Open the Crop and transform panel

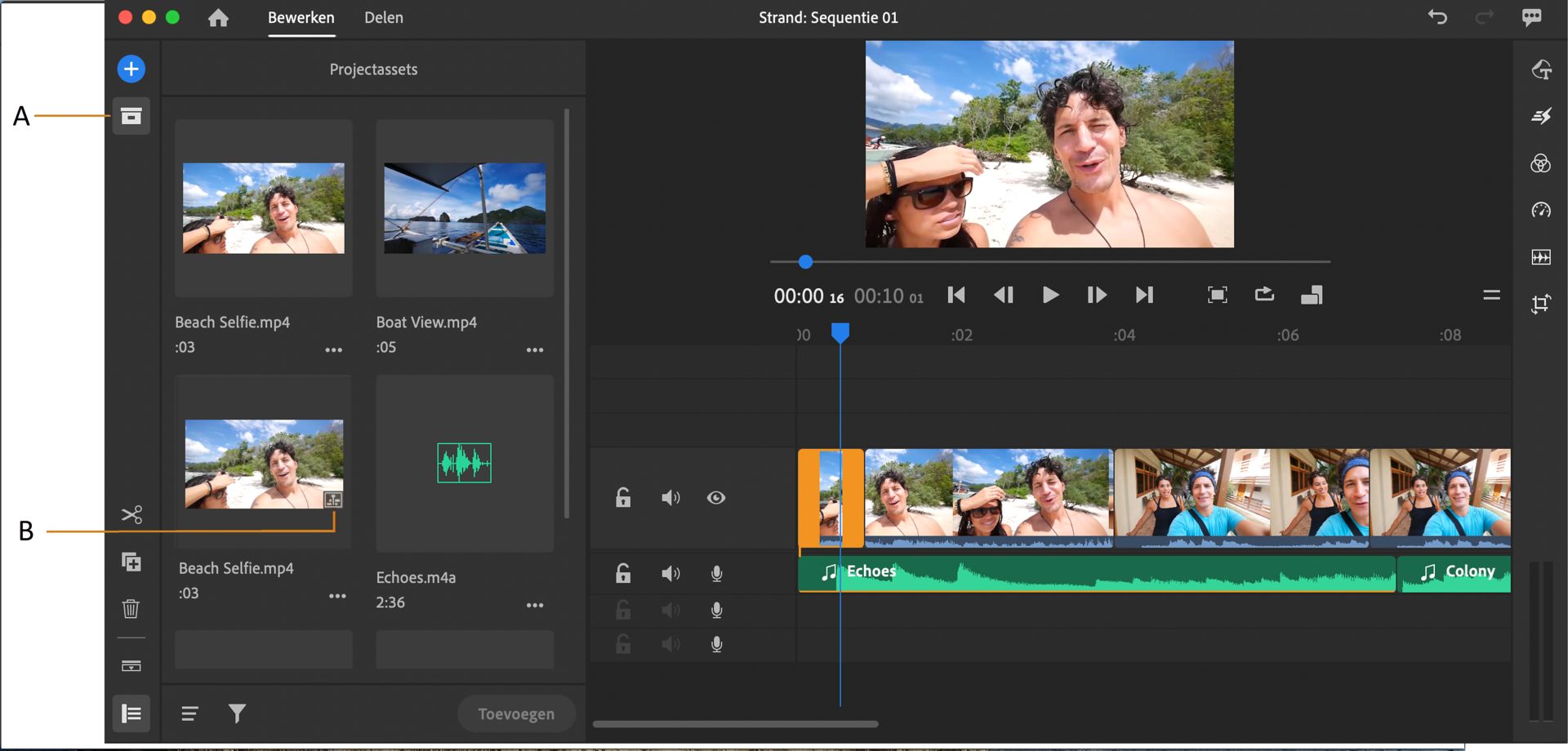(x=1540, y=304)
